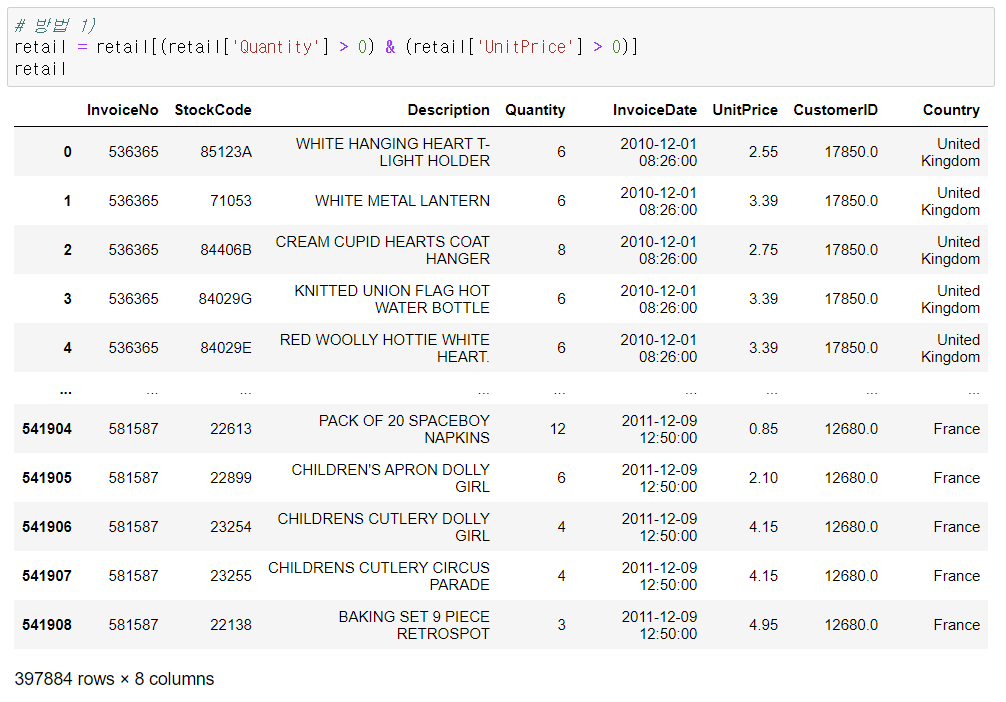The image size is (1006, 702).
Task: Click row index 541905
Action: tap(47, 478)
